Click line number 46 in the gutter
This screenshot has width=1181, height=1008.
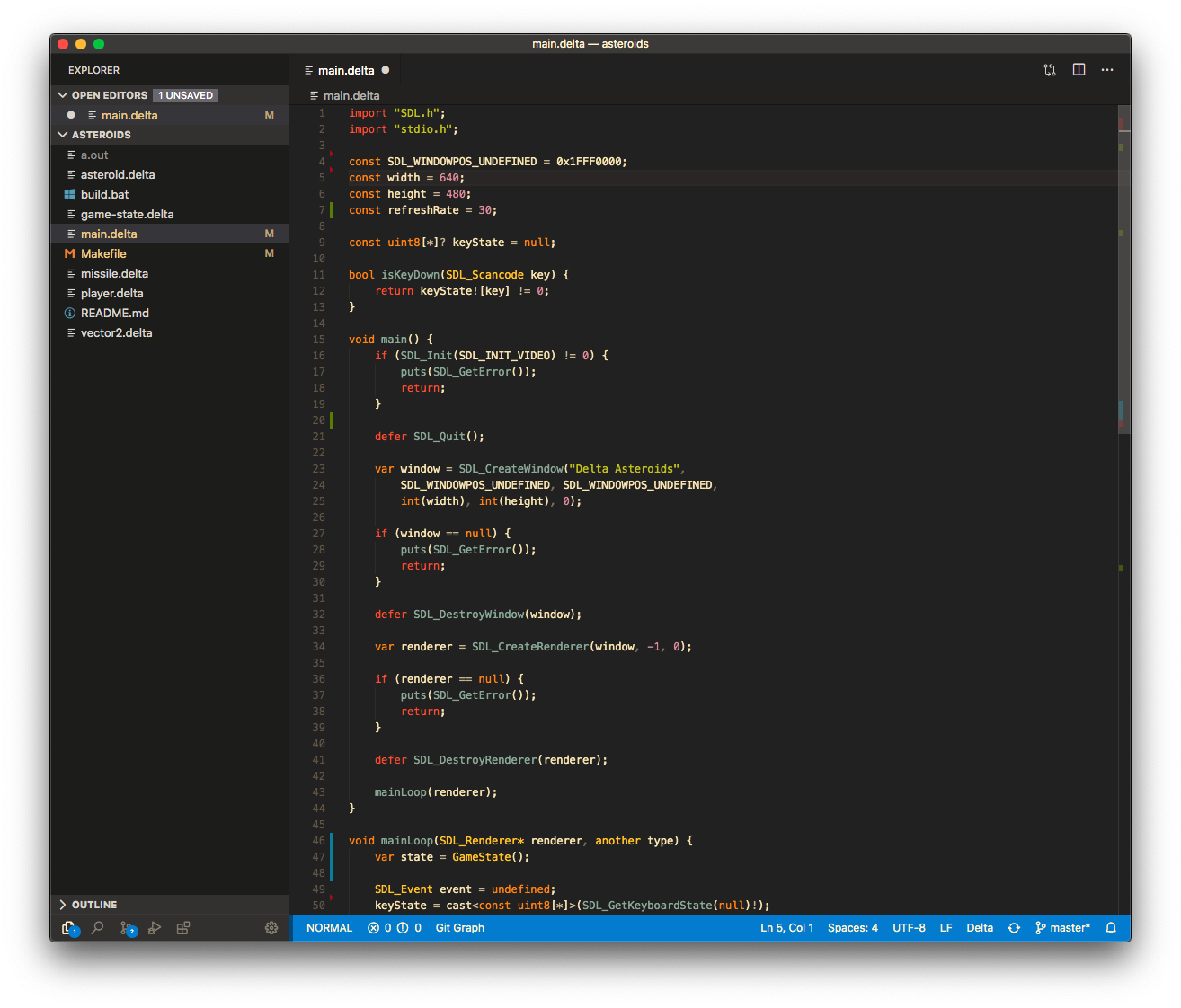(319, 841)
